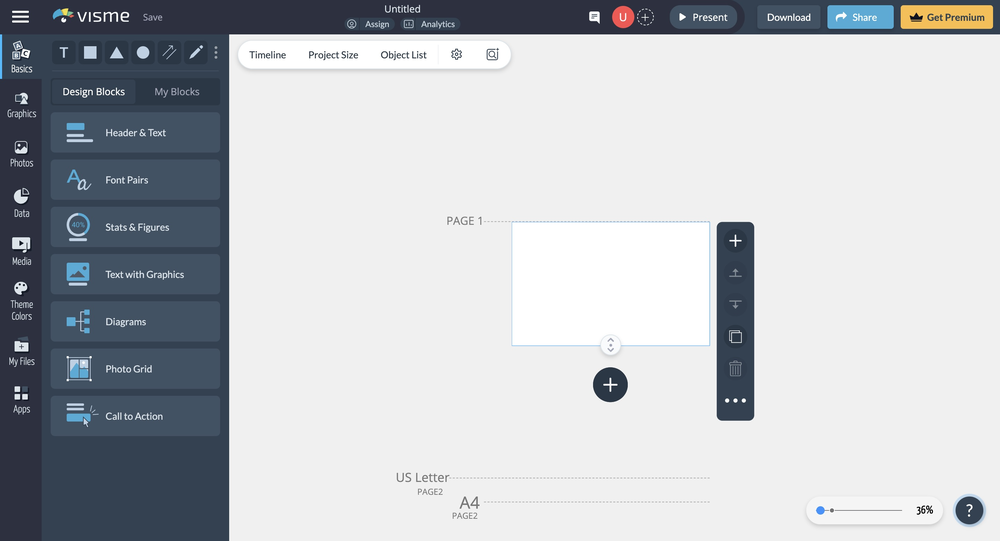
Task: Open the Media sidebar panel
Action: pyautogui.click(x=21, y=251)
